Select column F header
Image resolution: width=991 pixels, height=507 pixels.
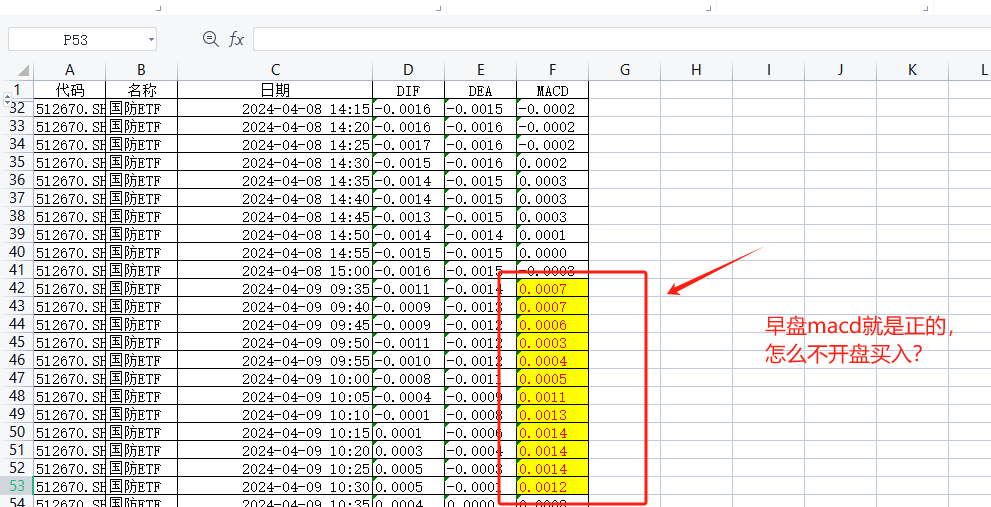tap(552, 70)
